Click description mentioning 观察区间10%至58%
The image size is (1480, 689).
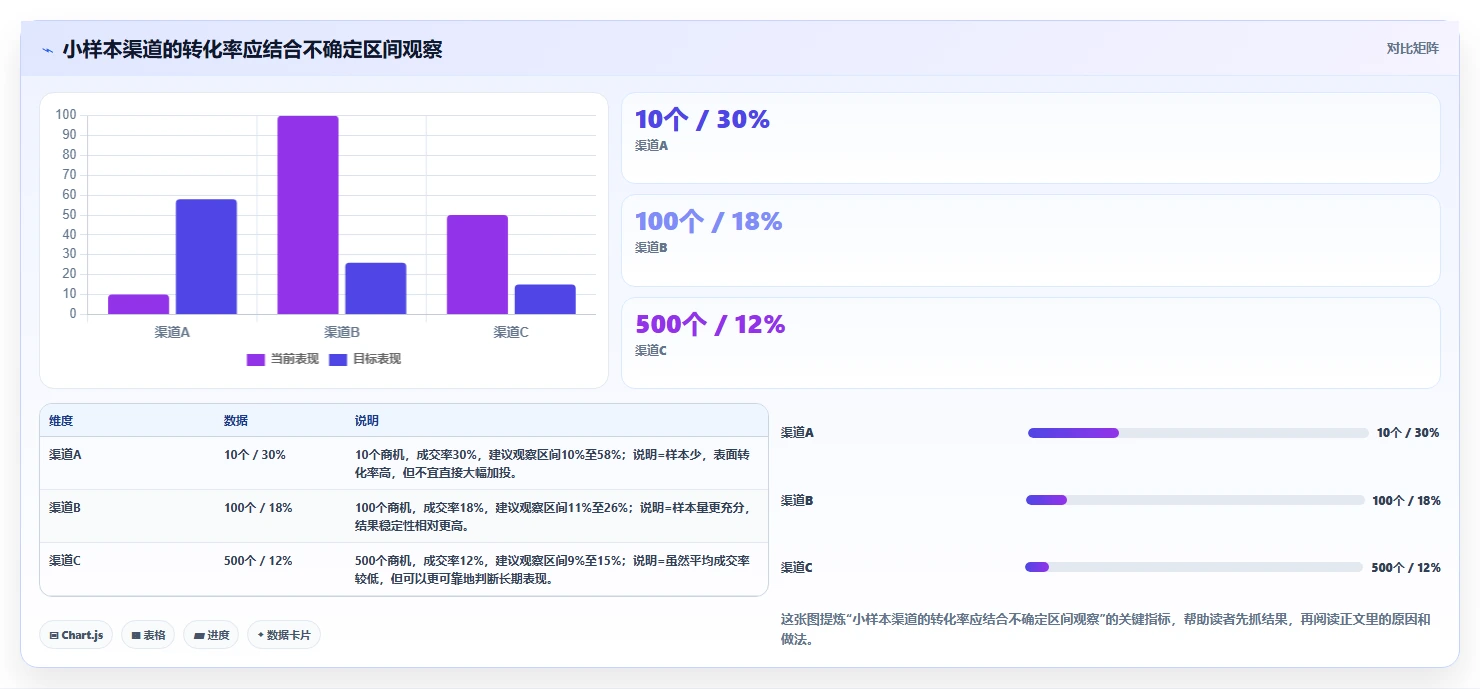point(552,463)
